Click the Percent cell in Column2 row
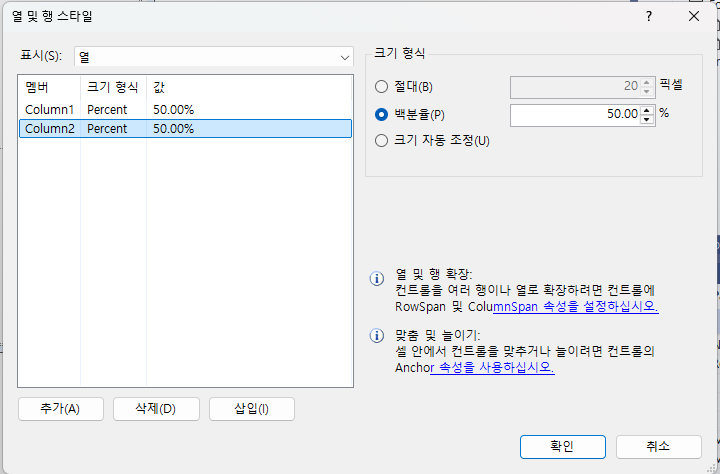 pos(107,129)
